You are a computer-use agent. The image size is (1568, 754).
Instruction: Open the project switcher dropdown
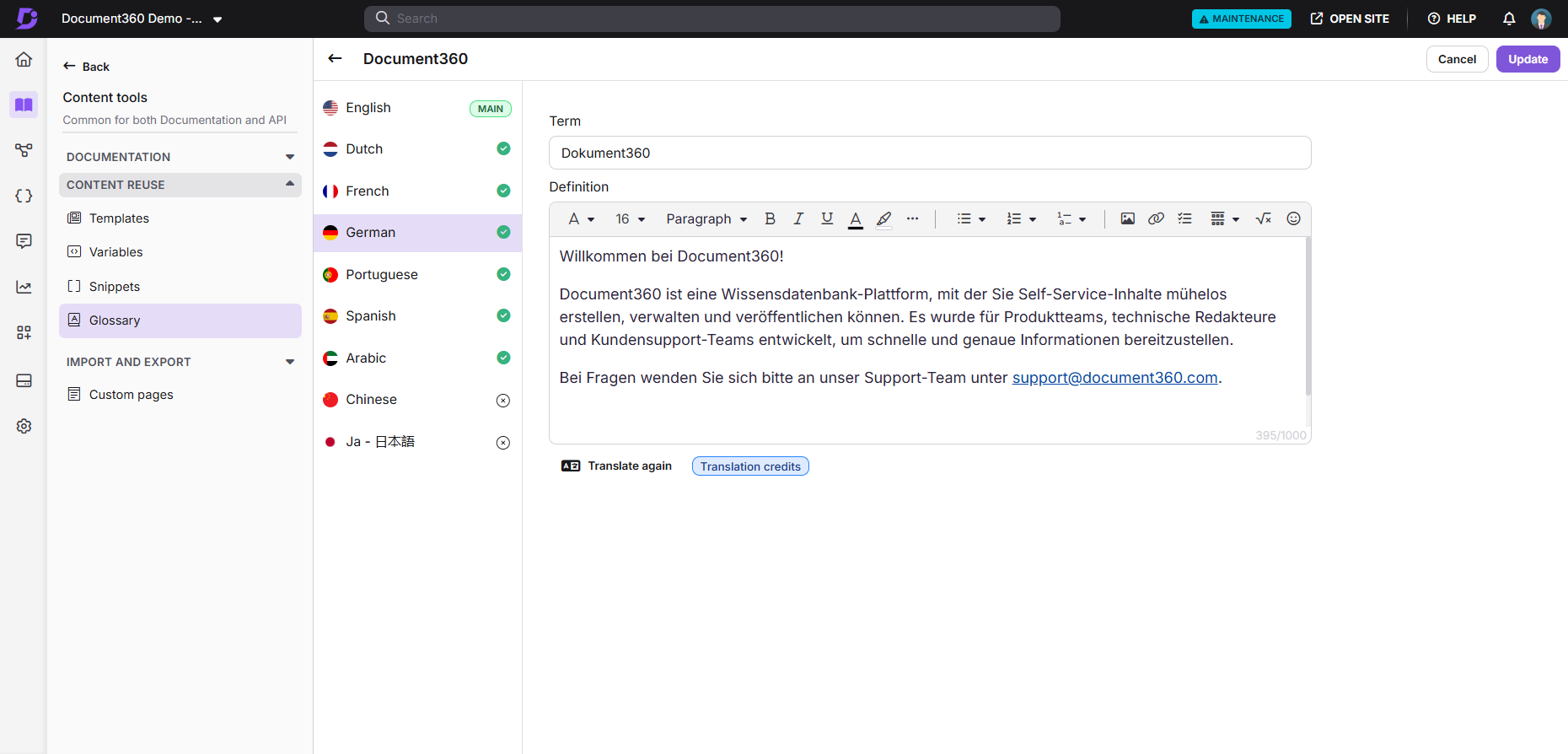pyautogui.click(x=217, y=19)
